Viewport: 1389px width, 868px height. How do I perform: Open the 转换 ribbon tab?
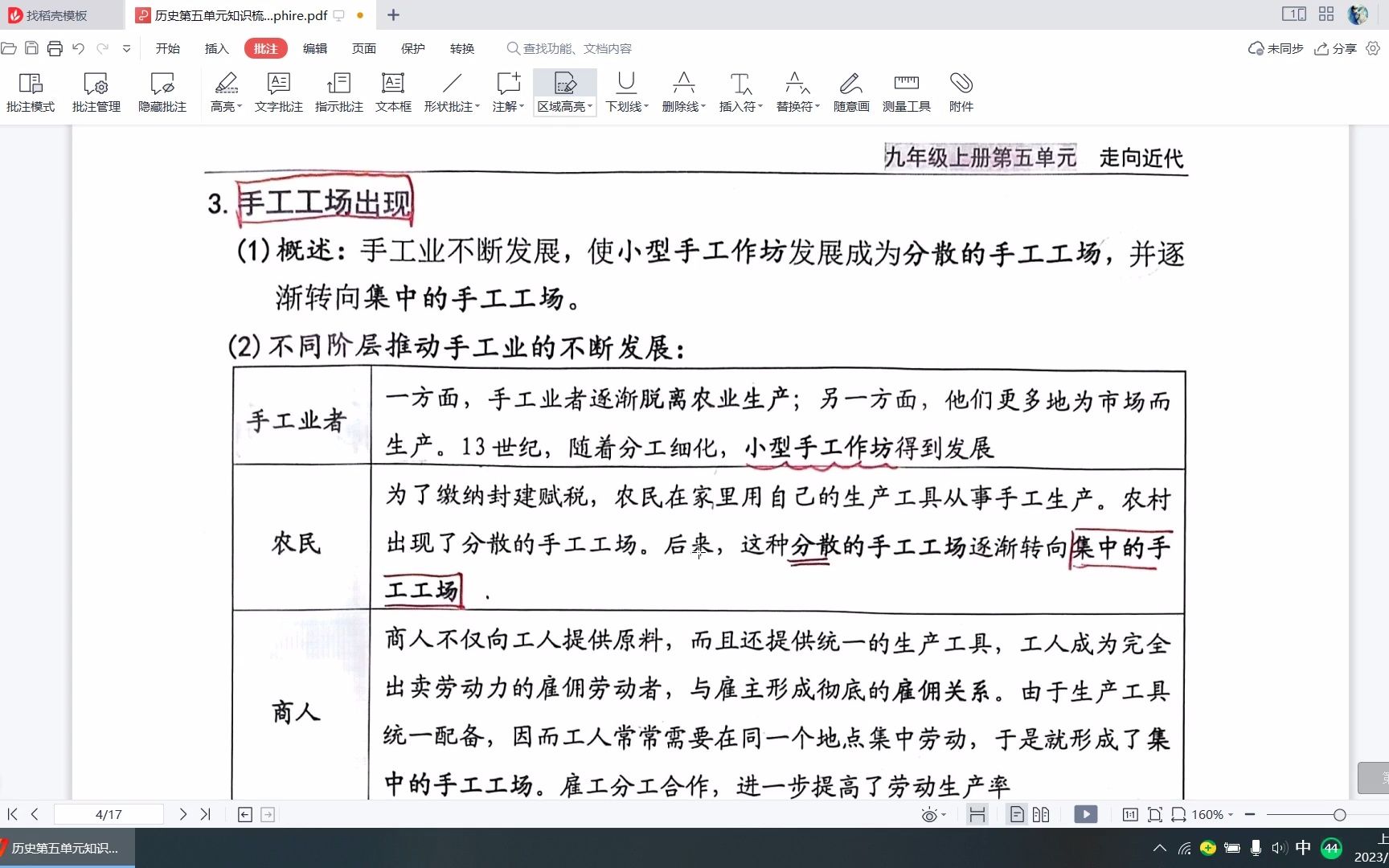(462, 48)
